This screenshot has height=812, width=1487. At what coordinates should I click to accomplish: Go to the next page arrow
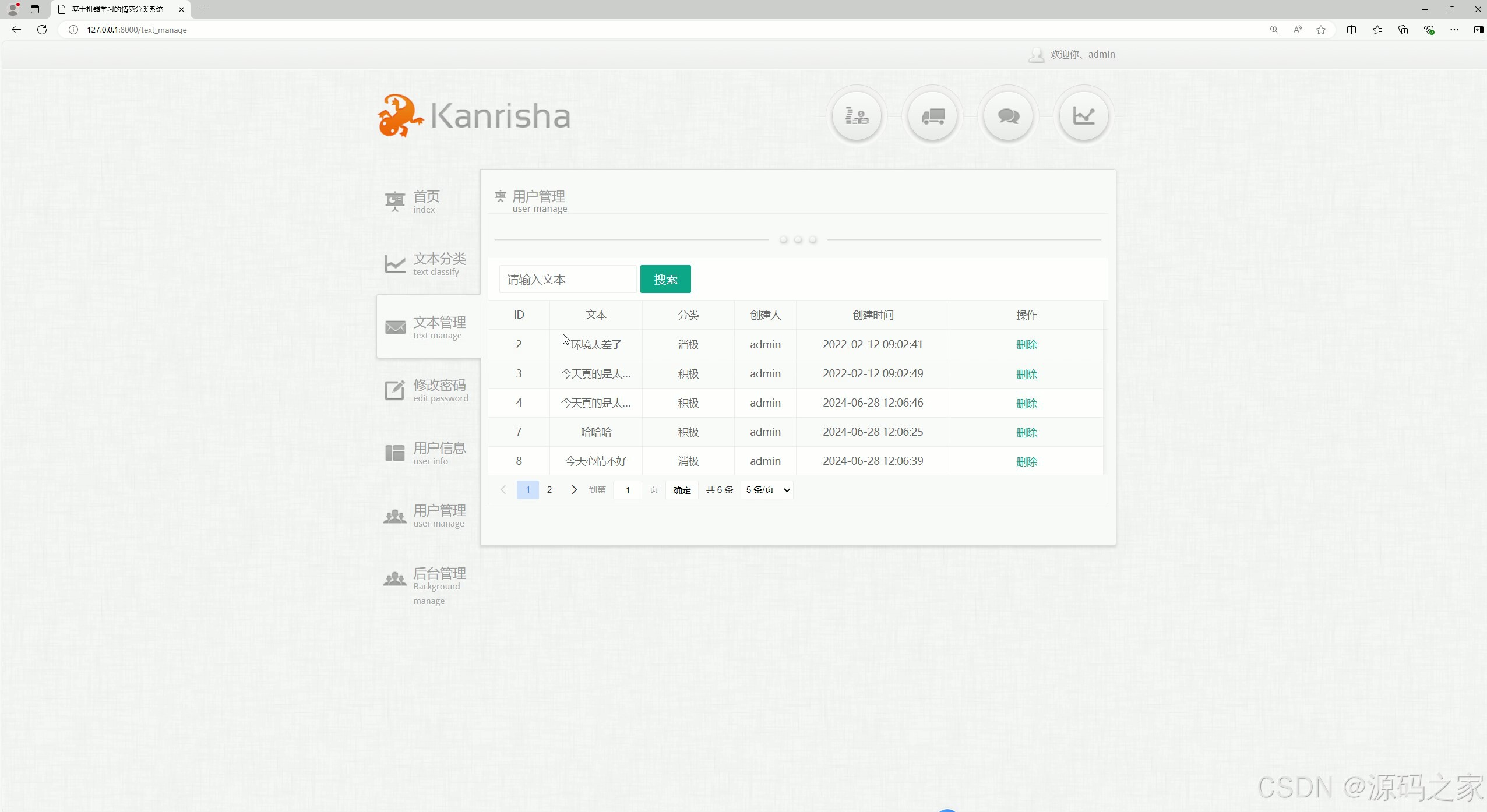pos(574,490)
